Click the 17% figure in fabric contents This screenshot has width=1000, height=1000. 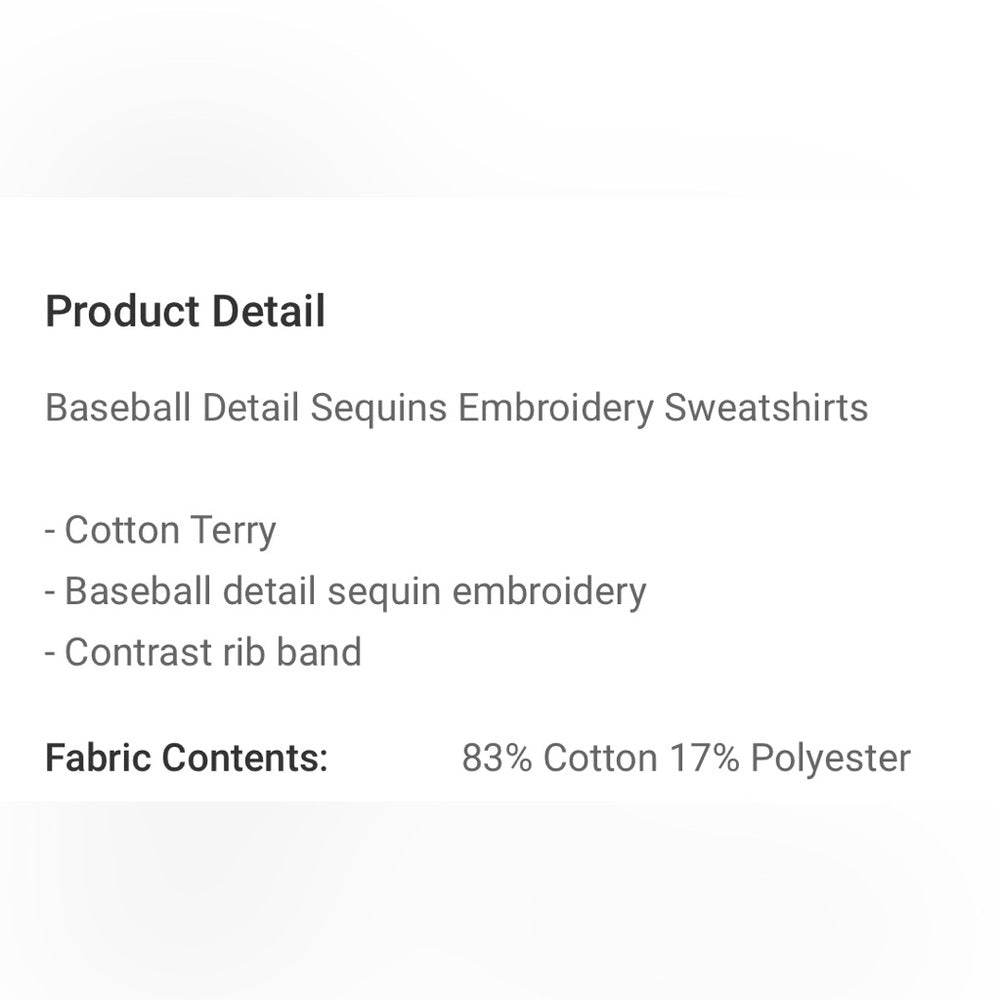point(704,758)
